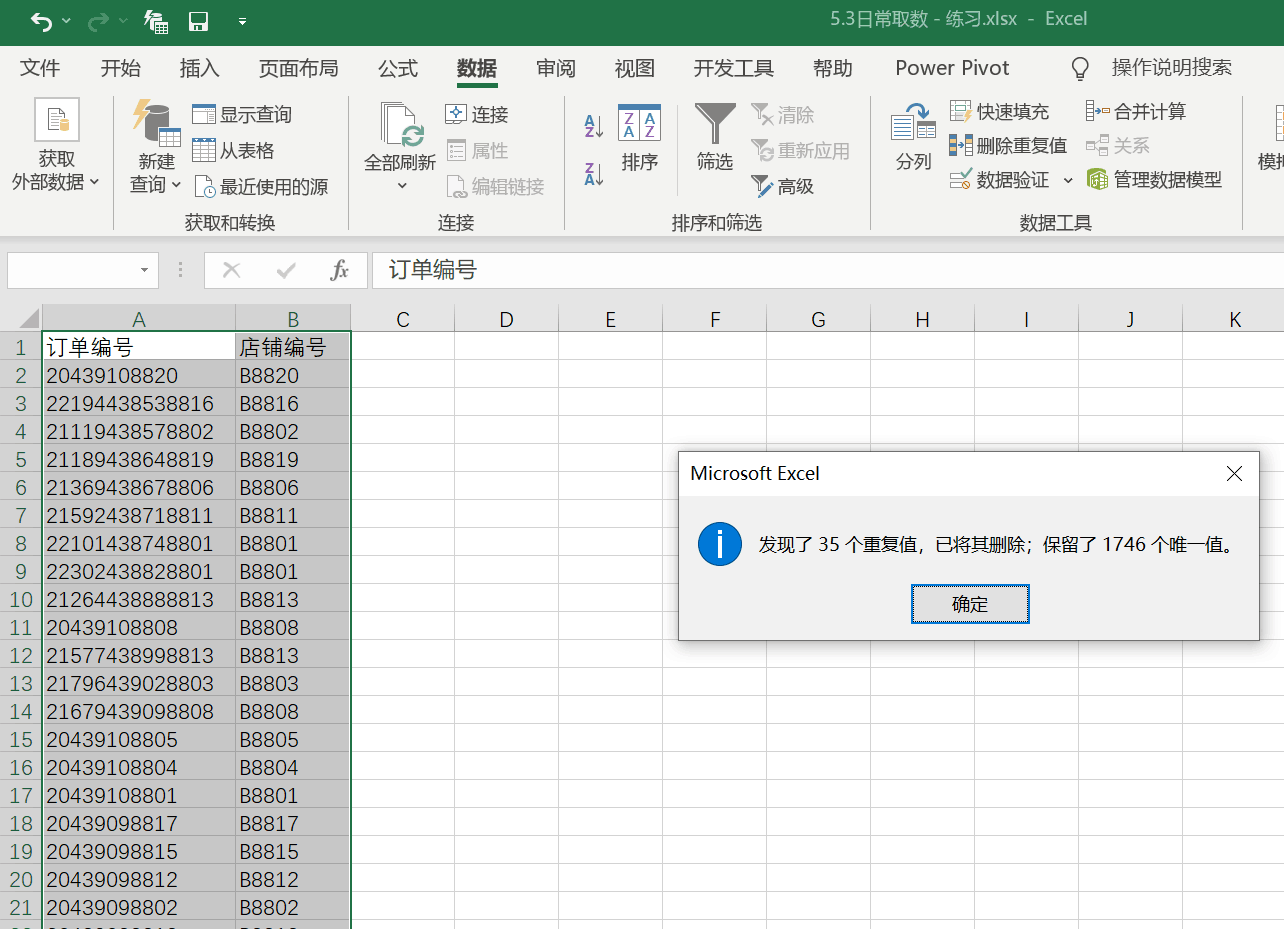
Task: Click the fx insert function icon
Action: pyautogui.click(x=340, y=270)
